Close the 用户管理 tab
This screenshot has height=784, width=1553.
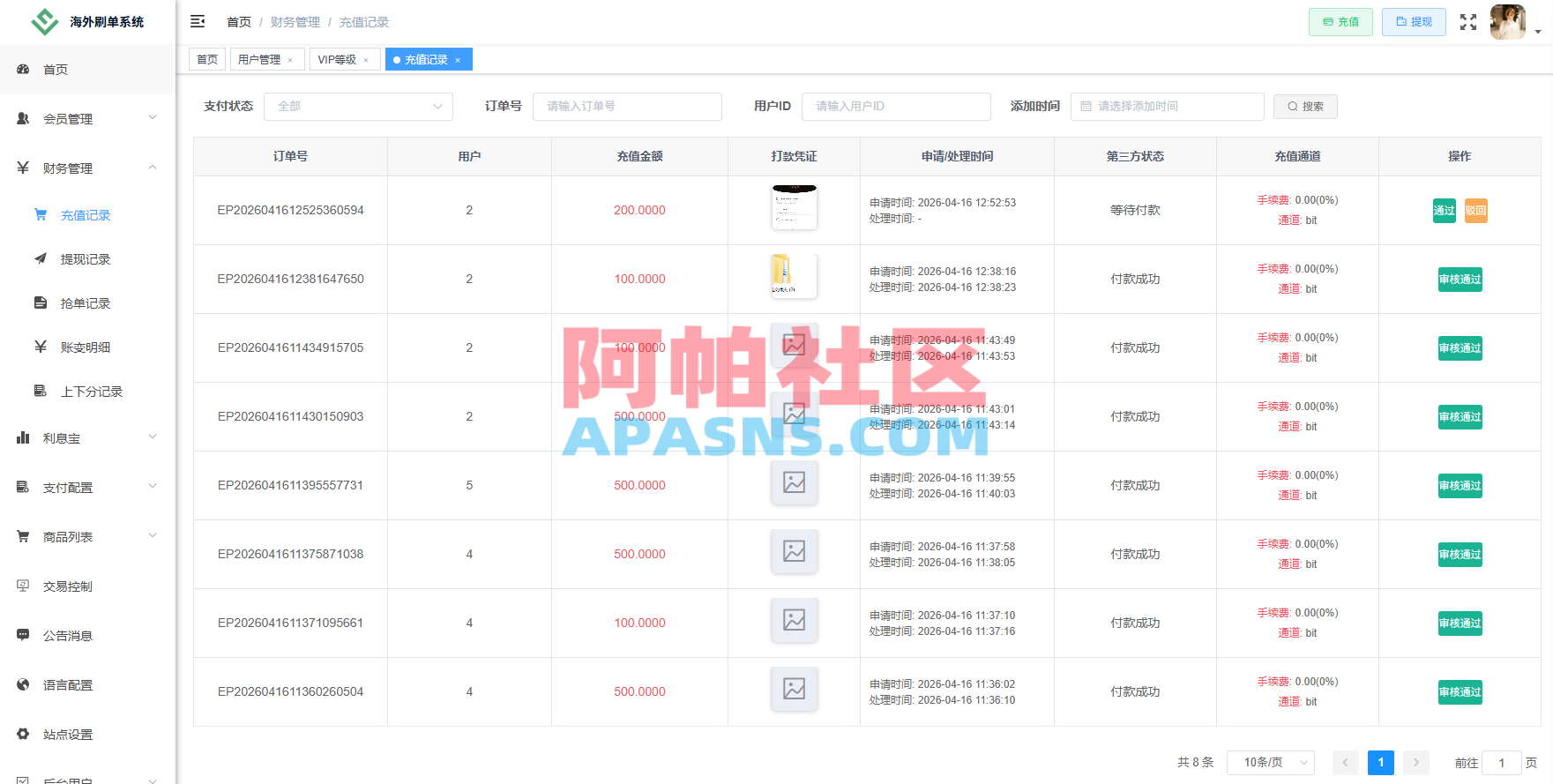pyautogui.click(x=290, y=60)
